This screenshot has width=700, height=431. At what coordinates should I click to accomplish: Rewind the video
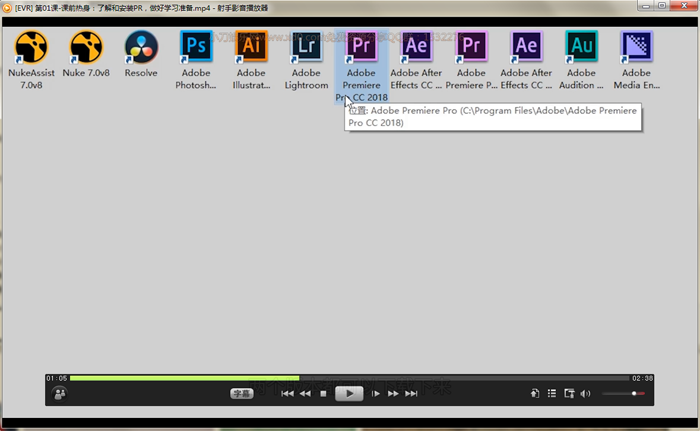tap(305, 393)
